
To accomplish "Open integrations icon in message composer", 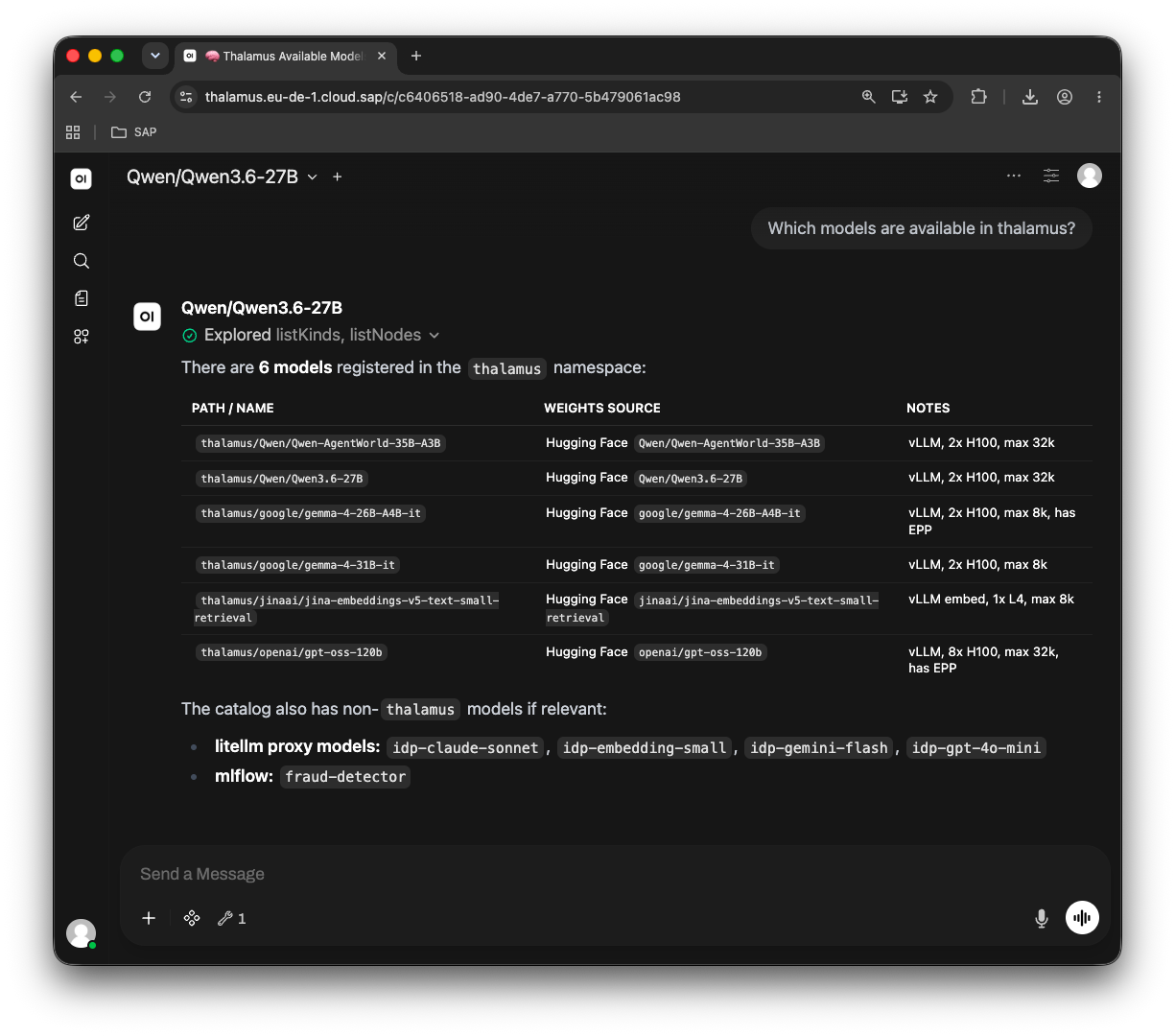I will (192, 918).
